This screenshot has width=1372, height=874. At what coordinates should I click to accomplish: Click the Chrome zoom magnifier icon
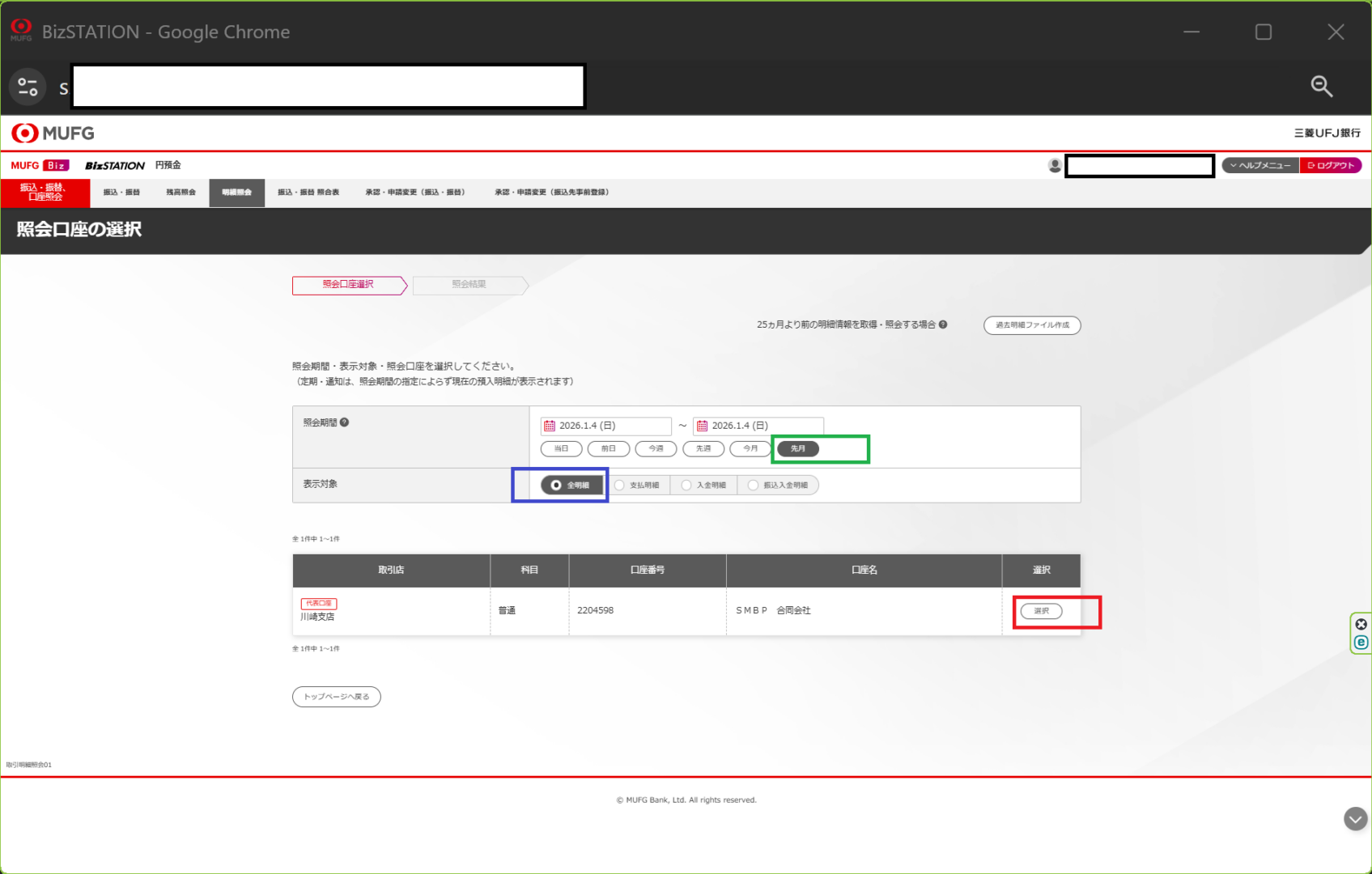(x=1321, y=87)
